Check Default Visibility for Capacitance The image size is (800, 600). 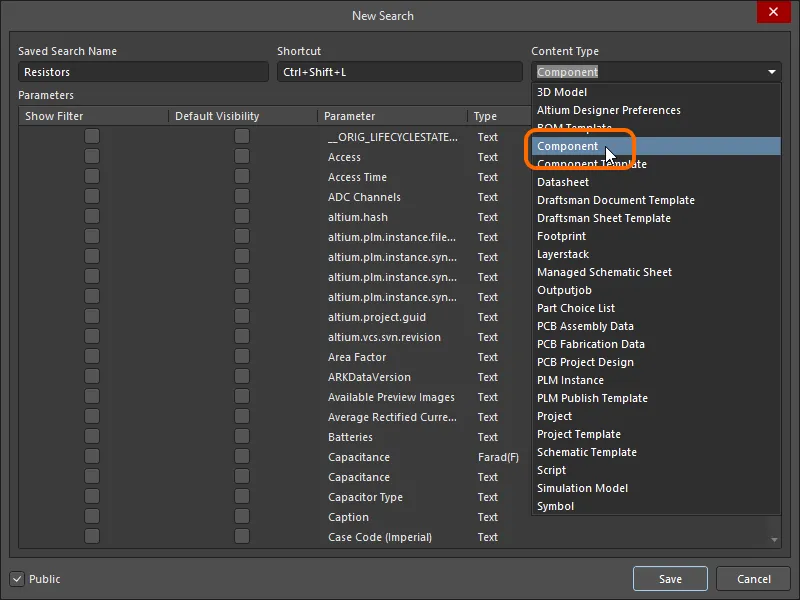pyautogui.click(x=240, y=457)
